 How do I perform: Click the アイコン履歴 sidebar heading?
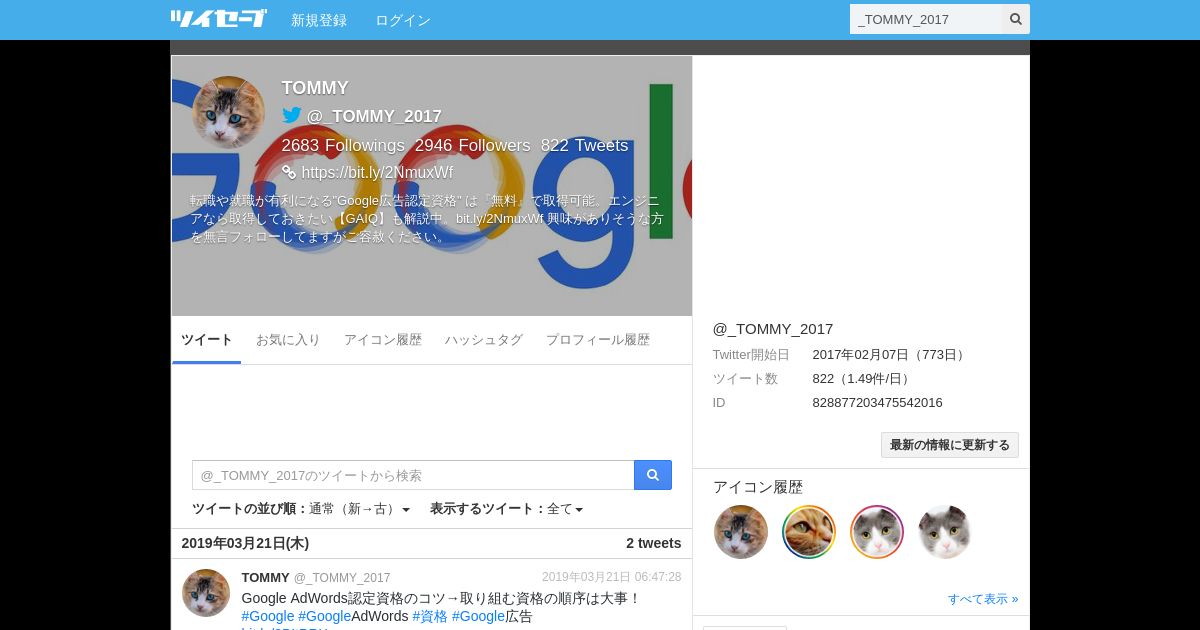[758, 487]
